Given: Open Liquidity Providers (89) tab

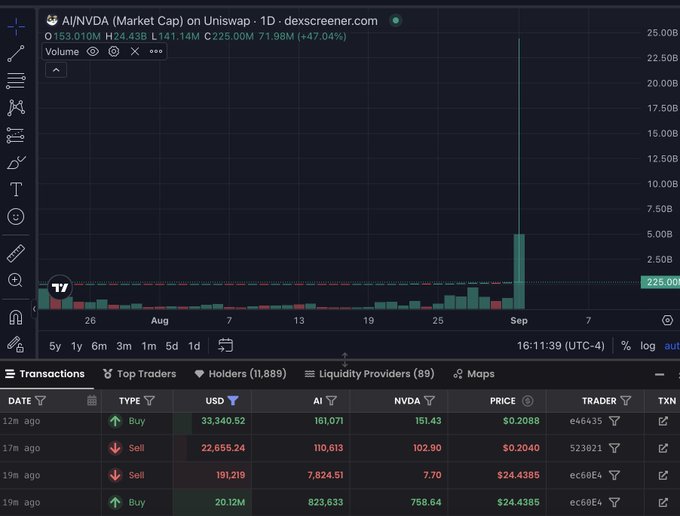Looking at the screenshot, I should (x=369, y=374).
